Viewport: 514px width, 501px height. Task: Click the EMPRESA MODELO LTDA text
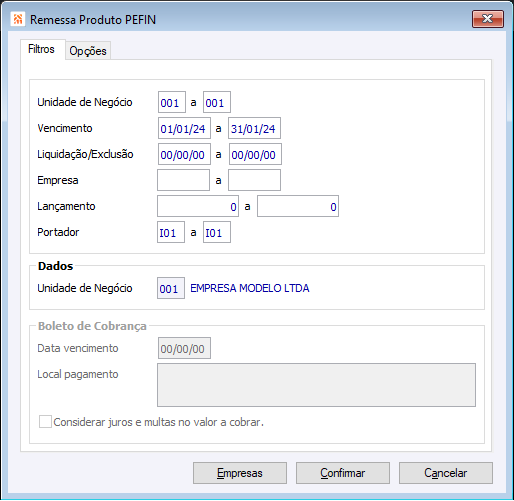pyautogui.click(x=250, y=288)
